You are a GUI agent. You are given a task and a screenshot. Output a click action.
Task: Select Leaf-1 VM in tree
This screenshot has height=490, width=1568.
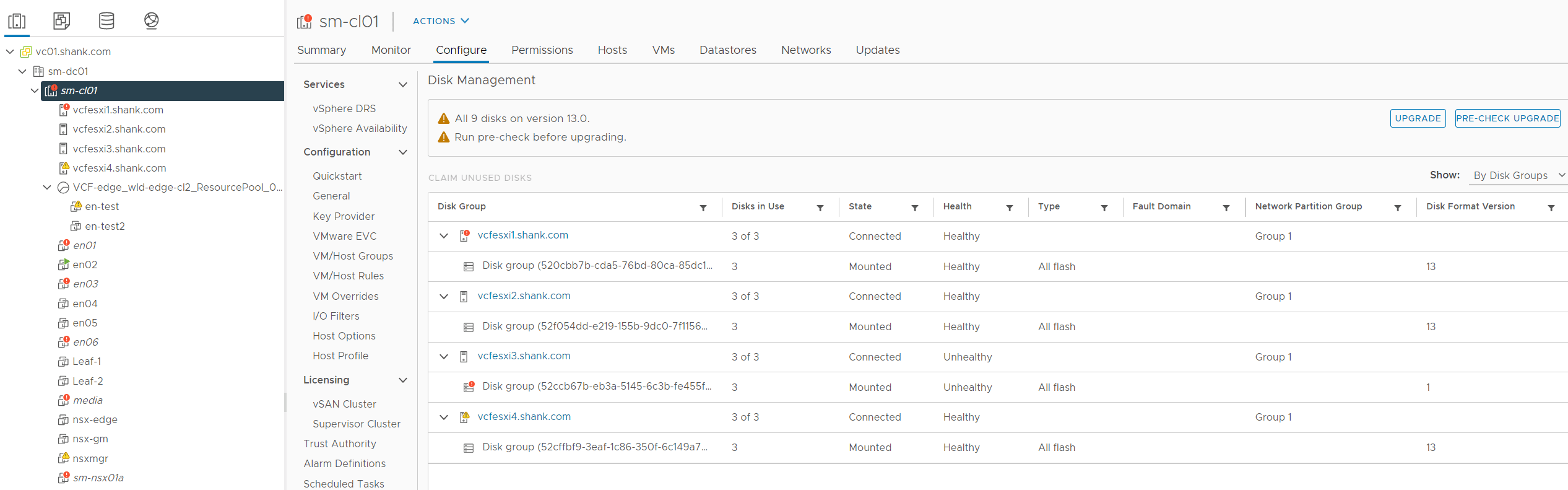[87, 361]
